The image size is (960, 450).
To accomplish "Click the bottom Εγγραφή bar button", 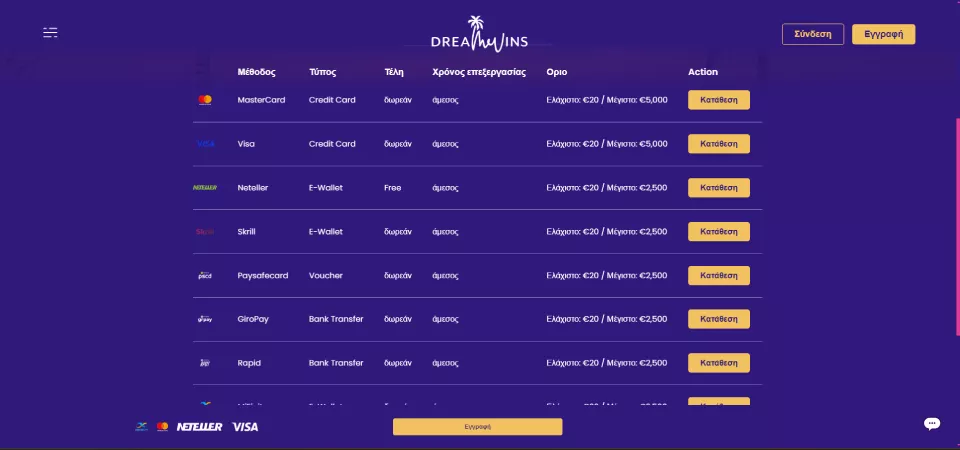I will [478, 427].
